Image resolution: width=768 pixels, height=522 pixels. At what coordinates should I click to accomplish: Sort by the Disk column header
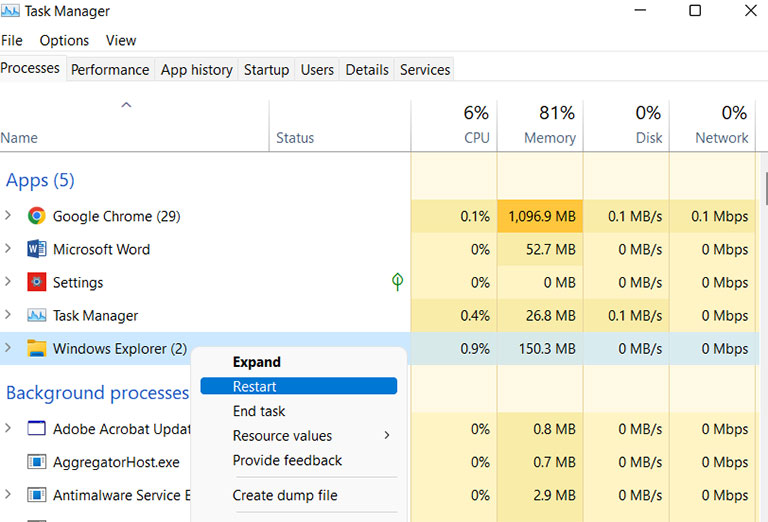tap(626, 126)
